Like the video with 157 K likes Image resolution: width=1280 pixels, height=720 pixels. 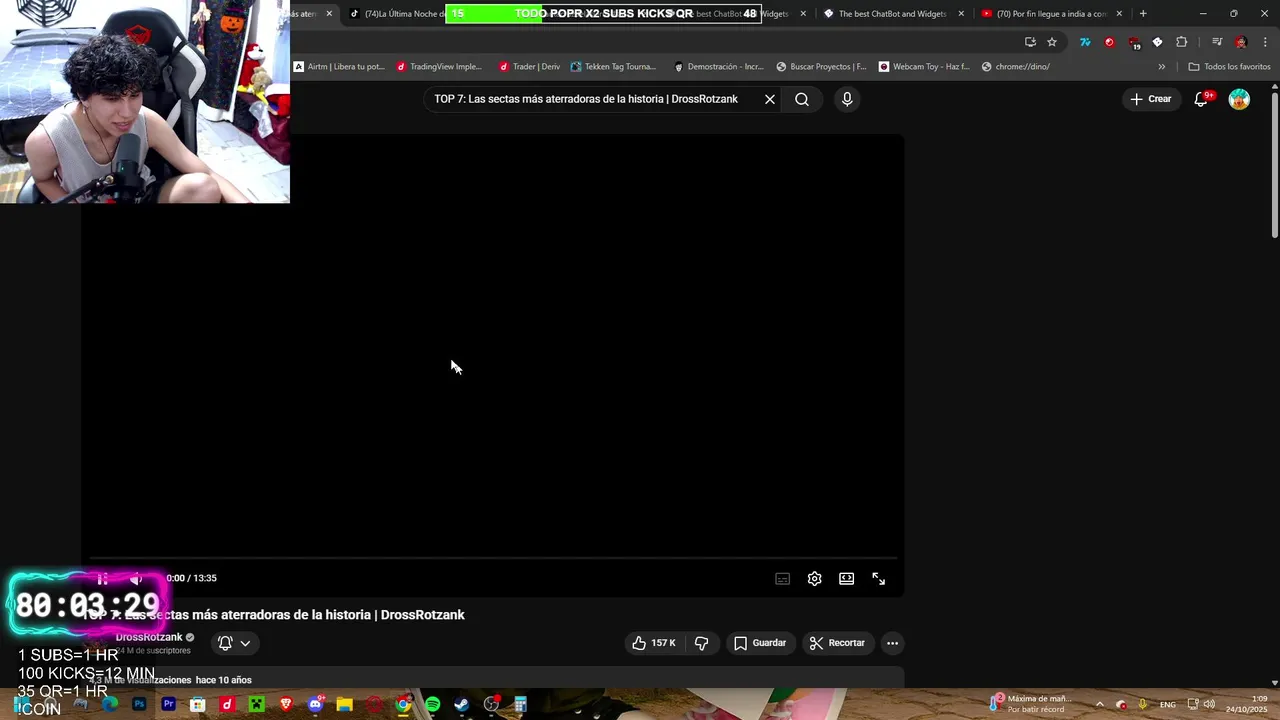coord(653,643)
